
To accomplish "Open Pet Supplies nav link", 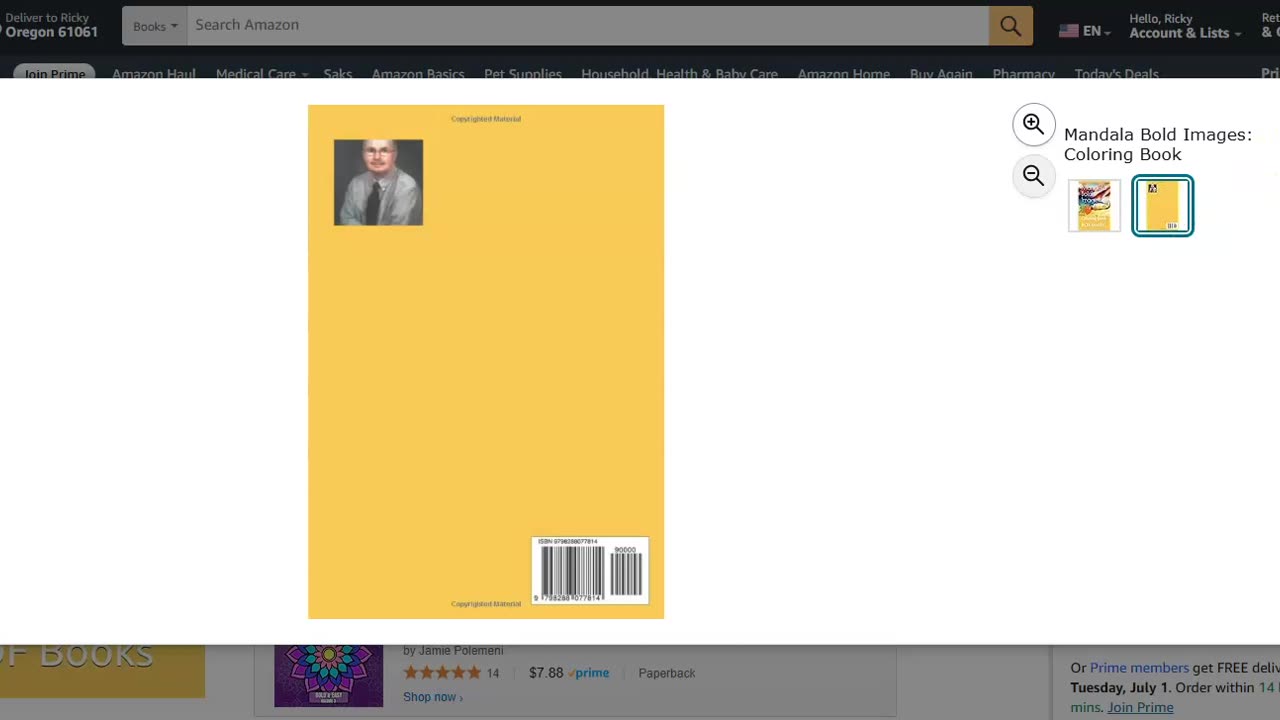I will [x=523, y=74].
